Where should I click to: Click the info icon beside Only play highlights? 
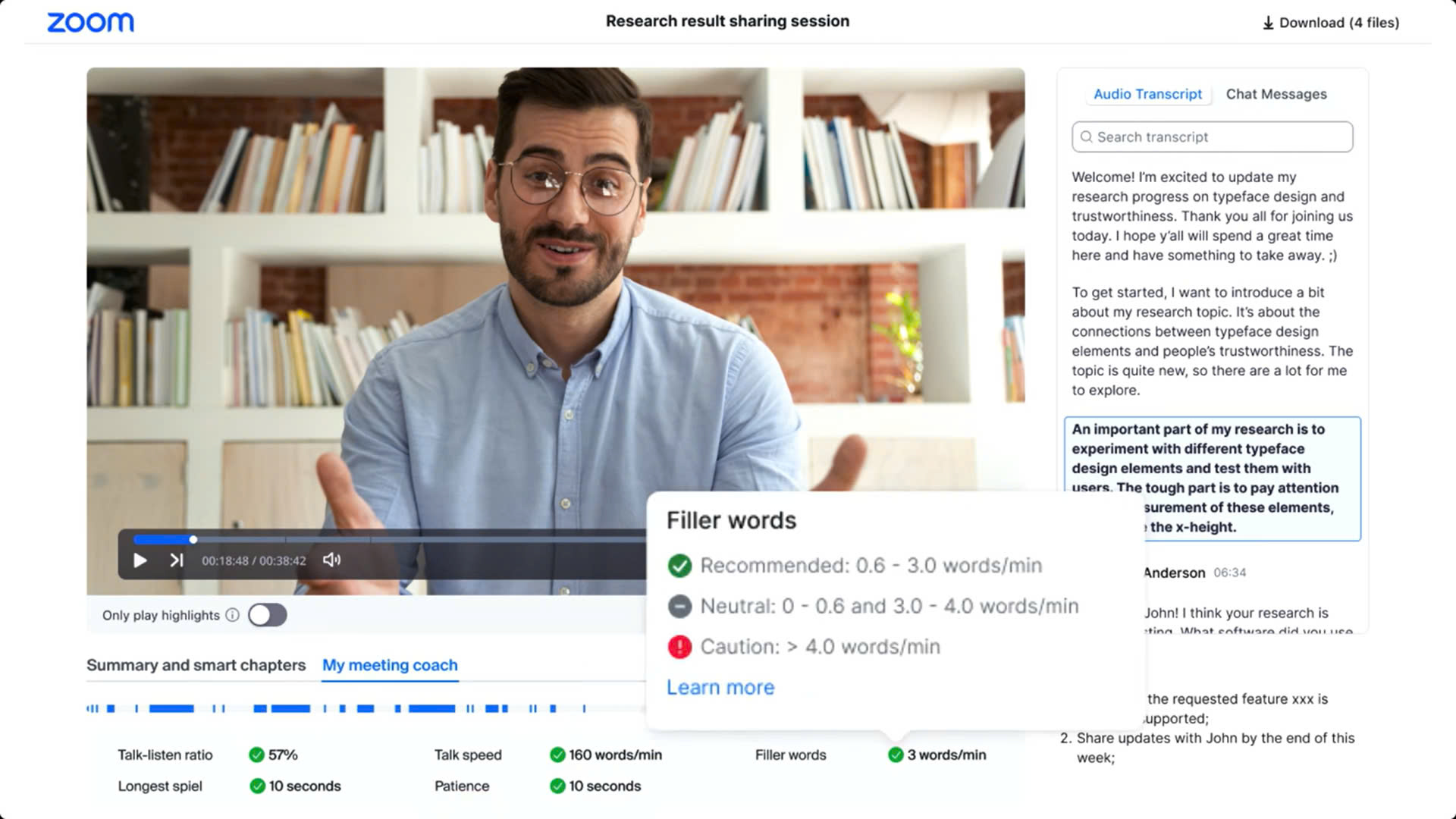pyautogui.click(x=233, y=615)
